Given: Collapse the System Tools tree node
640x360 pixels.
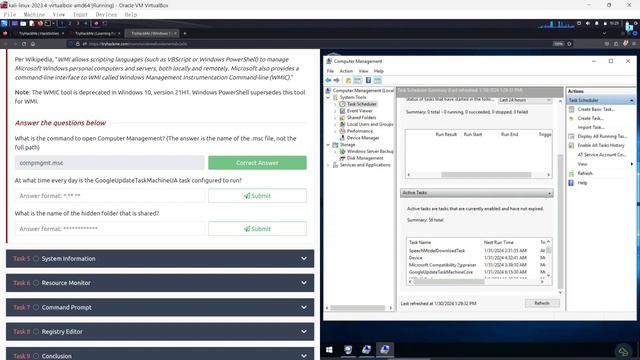Looking at the screenshot, I should 328,98.
